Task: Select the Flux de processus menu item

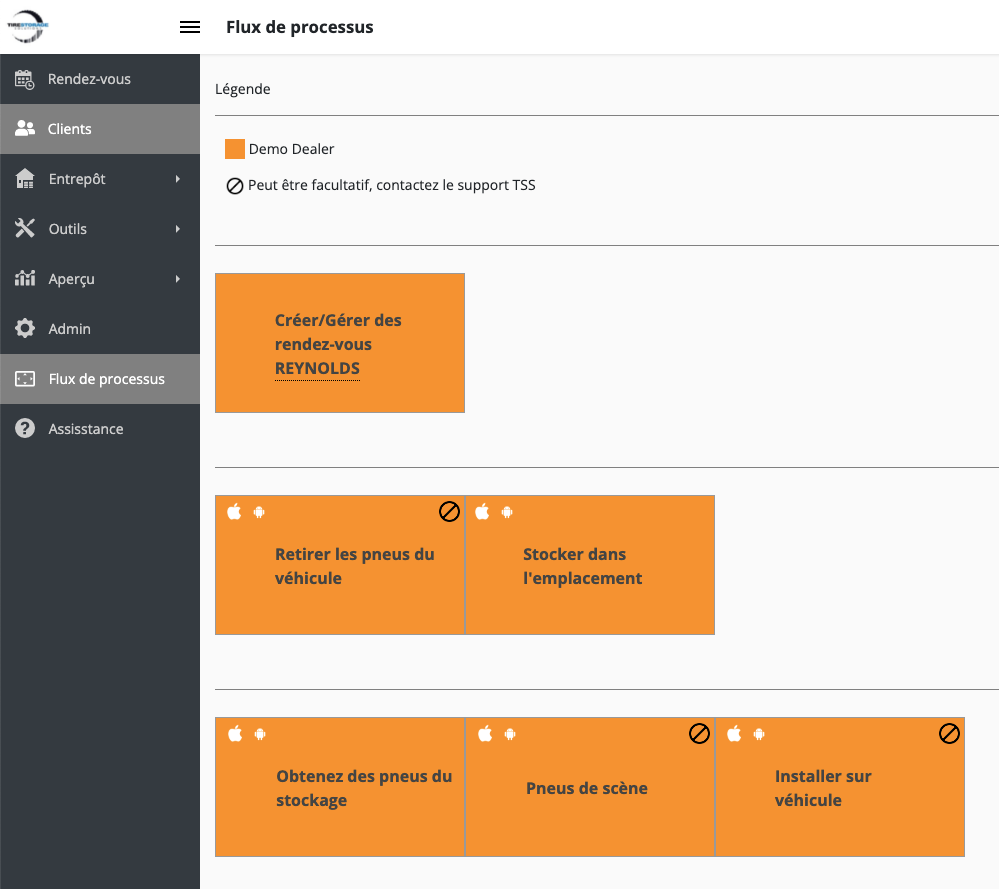Action: [x=100, y=379]
